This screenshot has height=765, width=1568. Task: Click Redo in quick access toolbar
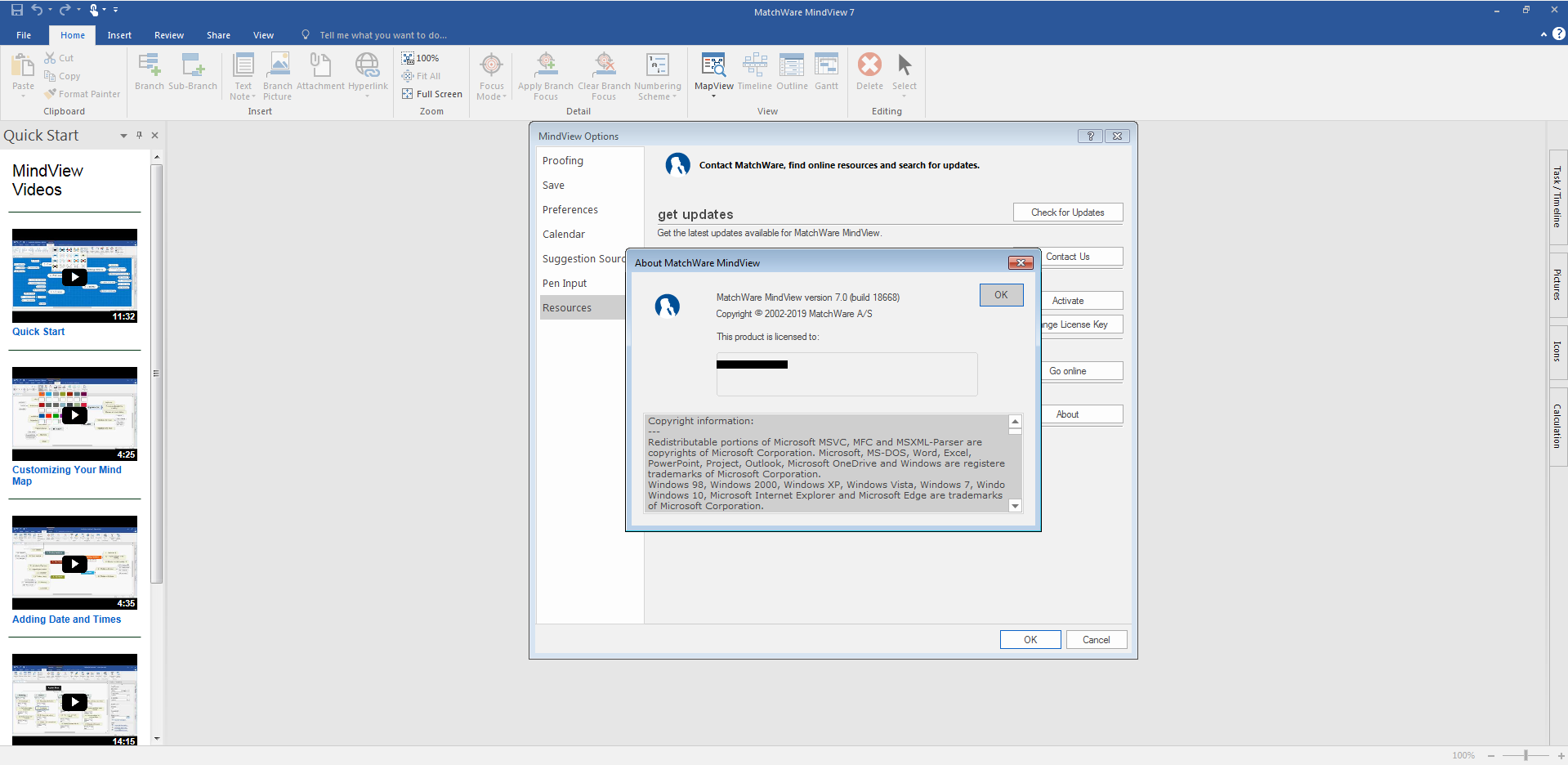65,10
